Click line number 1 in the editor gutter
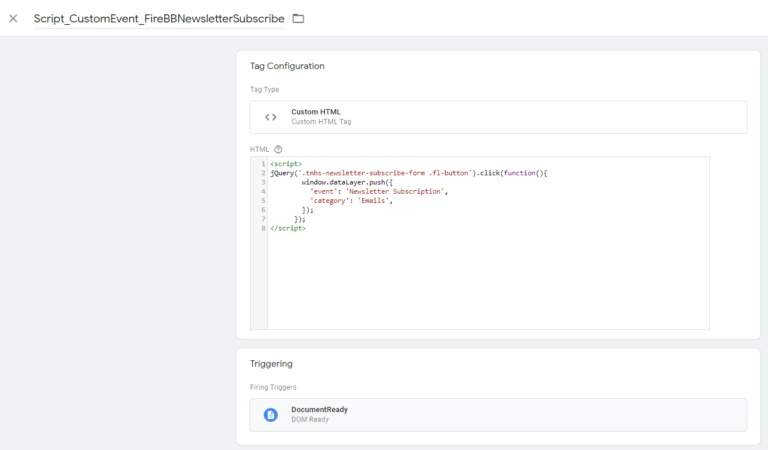 [x=263, y=164]
